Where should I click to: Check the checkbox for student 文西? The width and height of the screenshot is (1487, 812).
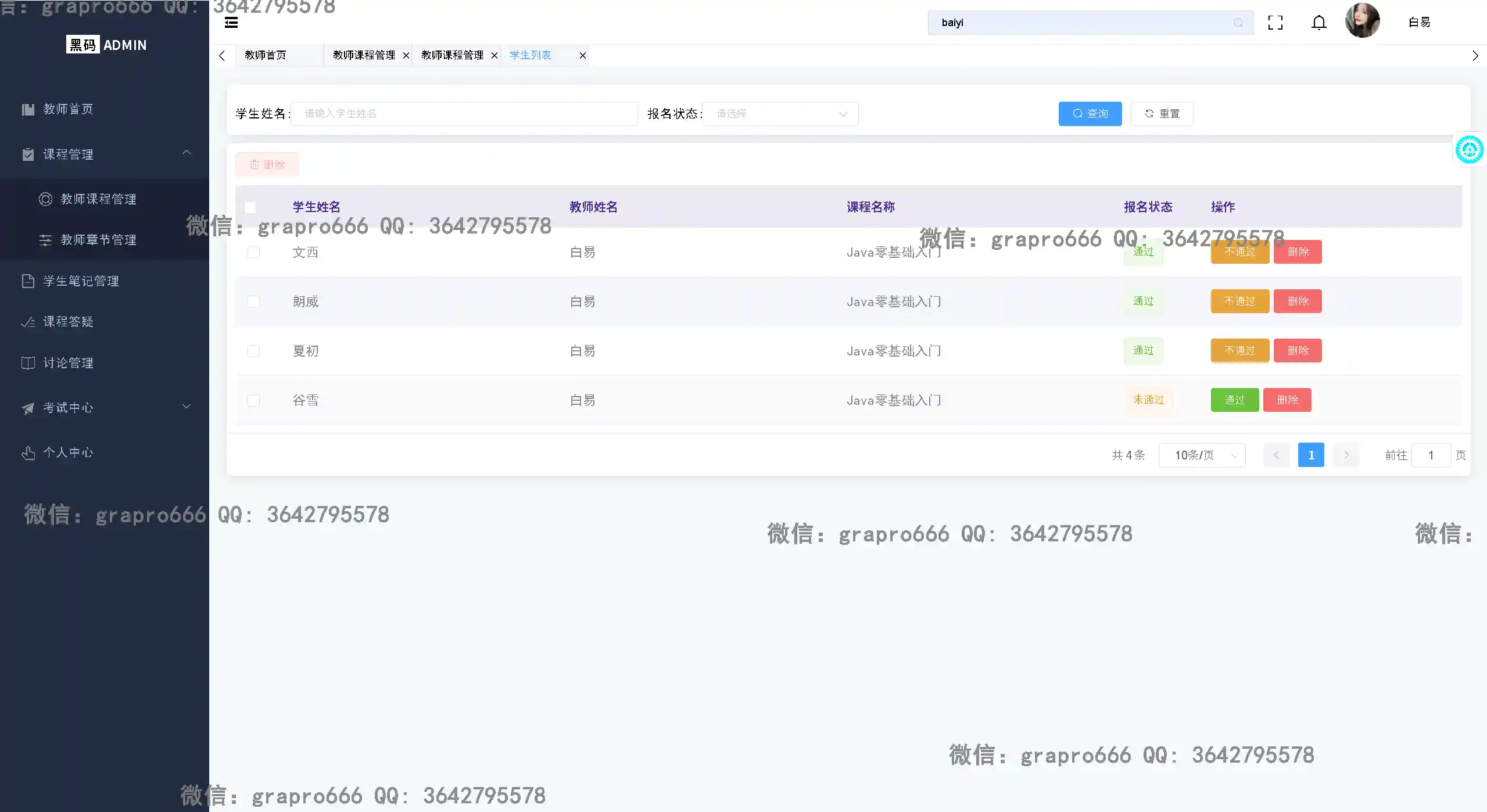253,252
